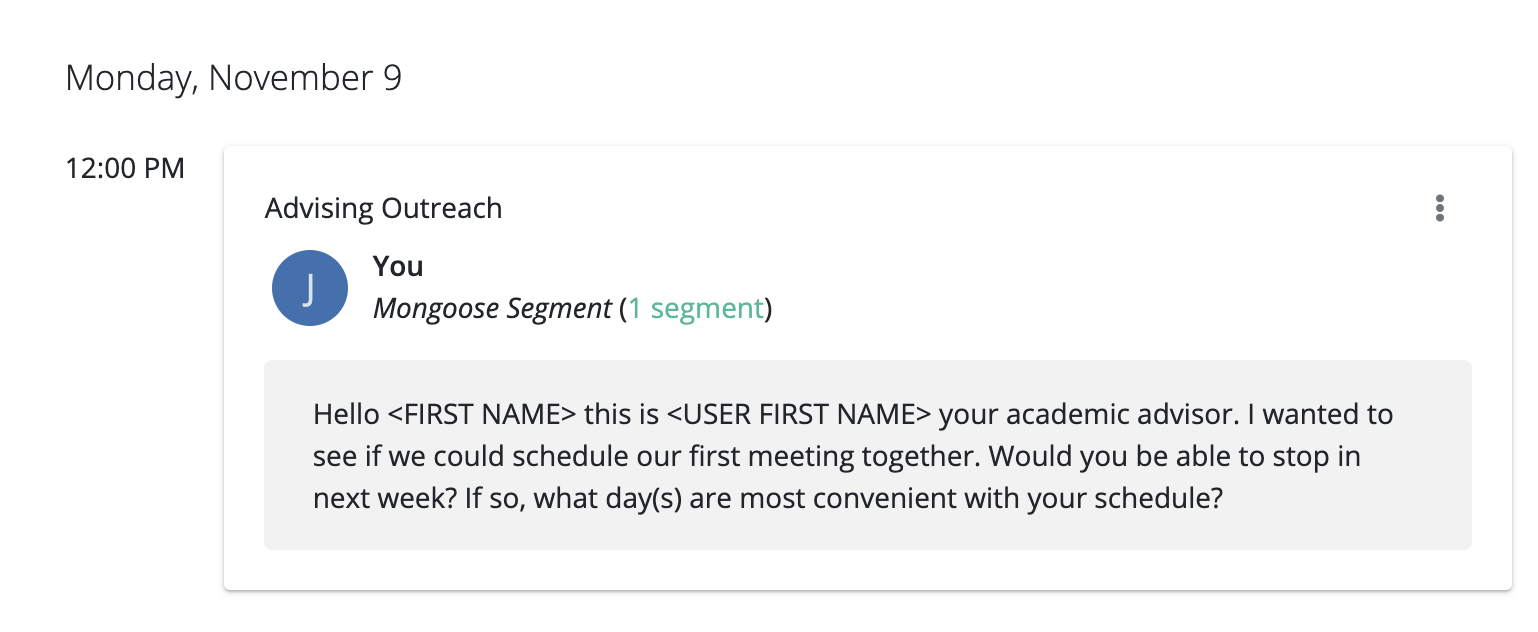The height and width of the screenshot is (632, 1538).
Task: Click the blue J avatar circle
Action: (310, 288)
